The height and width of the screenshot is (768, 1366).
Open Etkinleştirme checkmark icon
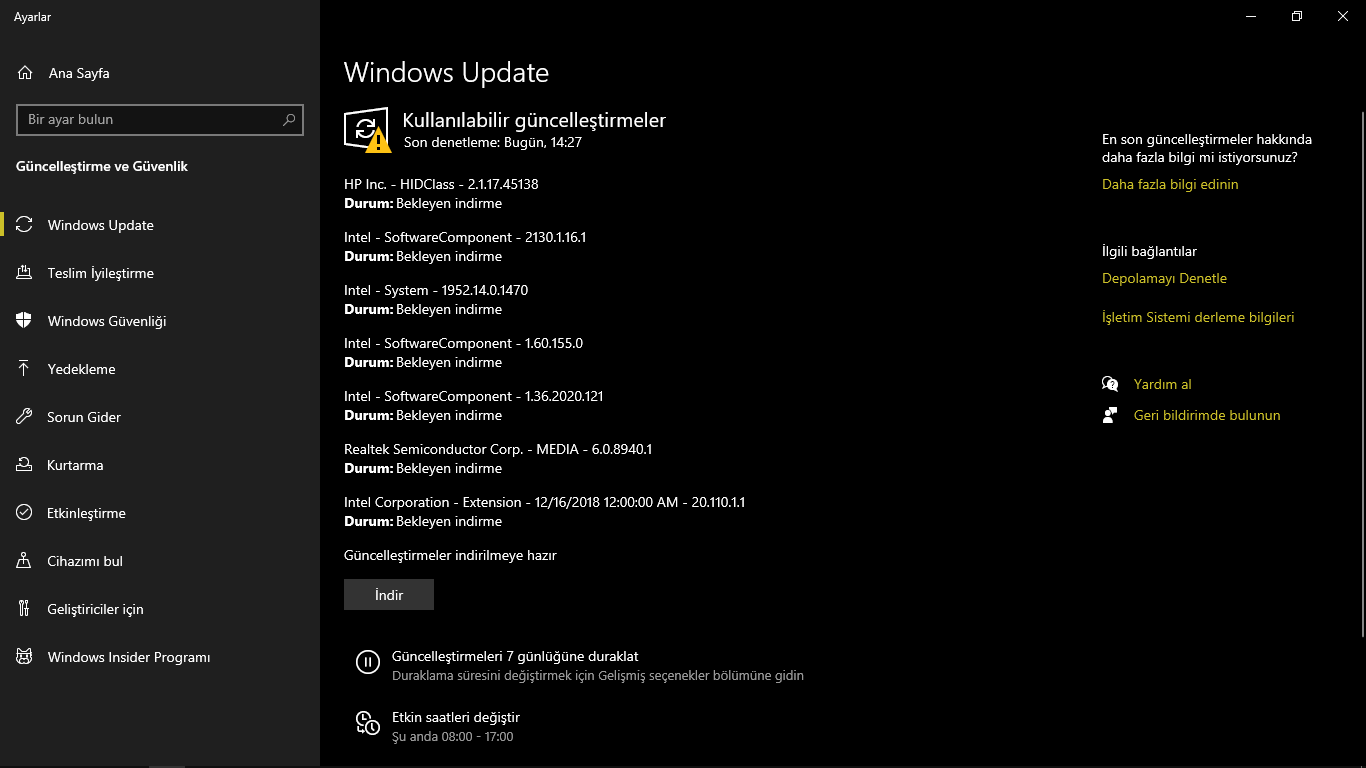25,513
